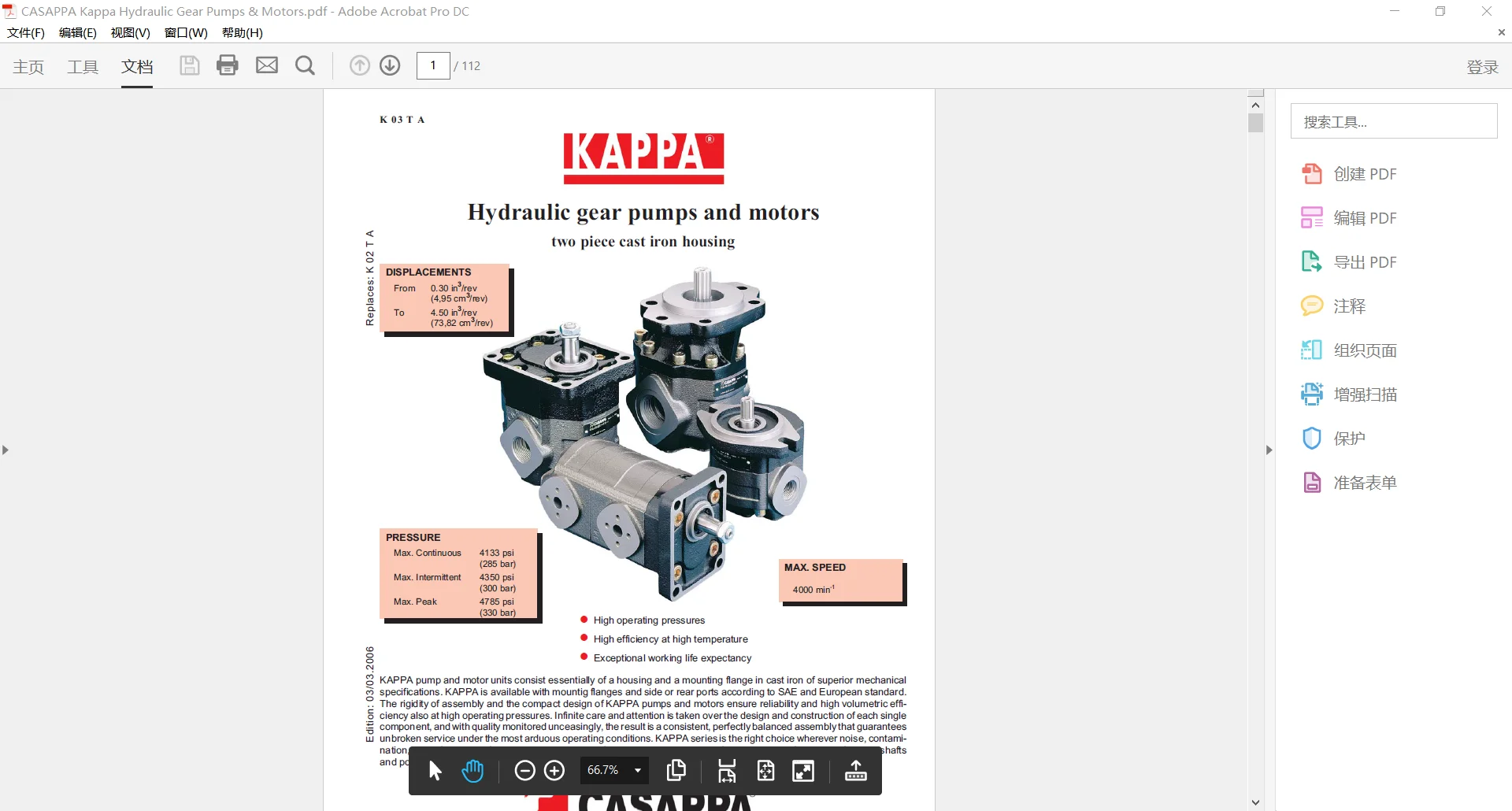This screenshot has height=811, width=1512.
Task: Click the KAPPA logo in document
Action: [x=643, y=158]
